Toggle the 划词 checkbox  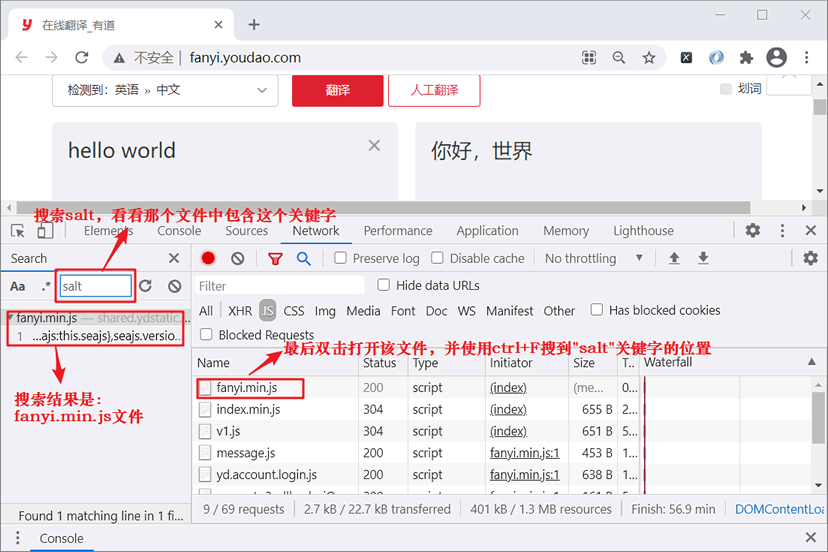coord(726,89)
